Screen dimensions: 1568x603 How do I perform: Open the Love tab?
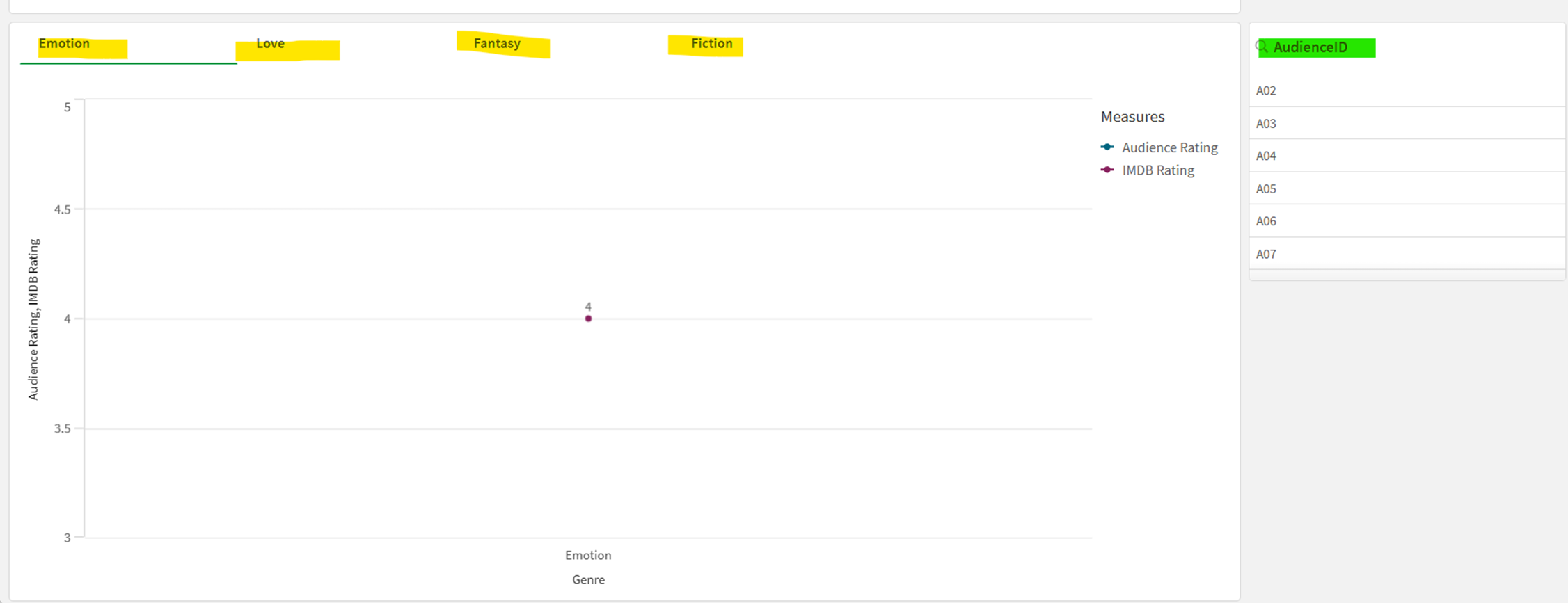[x=270, y=44]
